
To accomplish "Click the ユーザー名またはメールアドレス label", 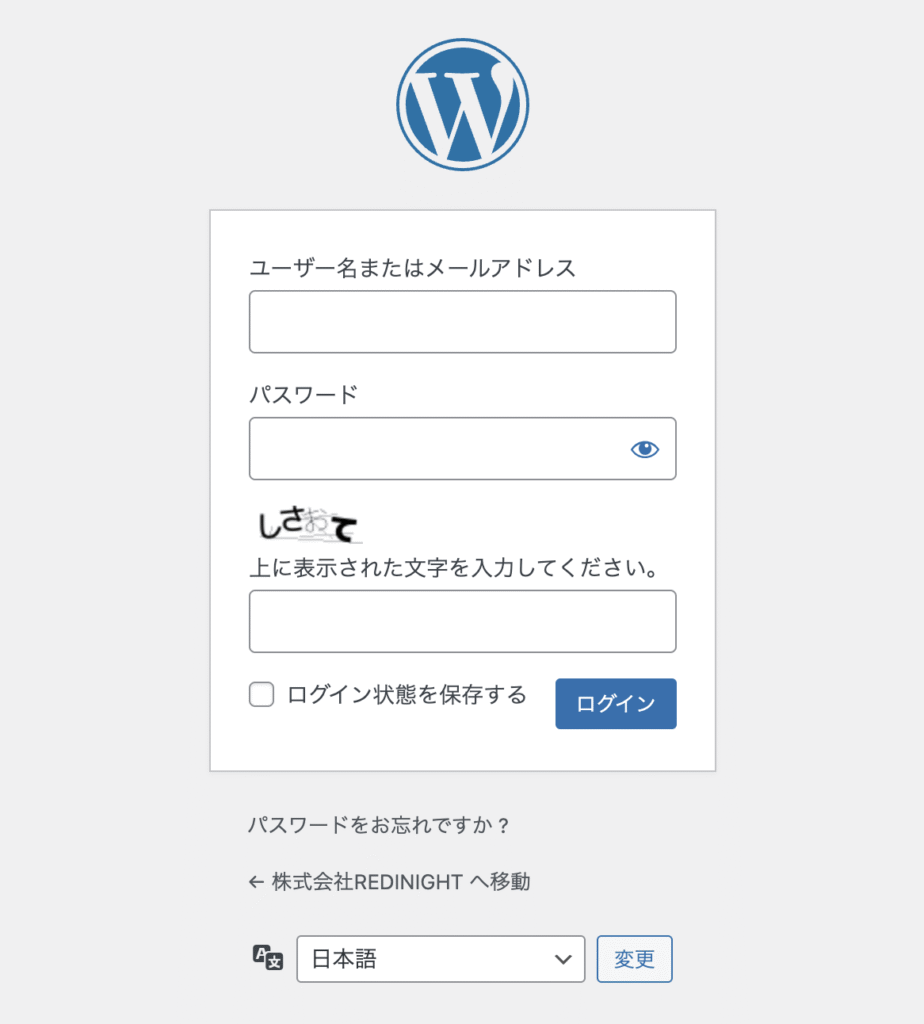I will pos(412,268).
